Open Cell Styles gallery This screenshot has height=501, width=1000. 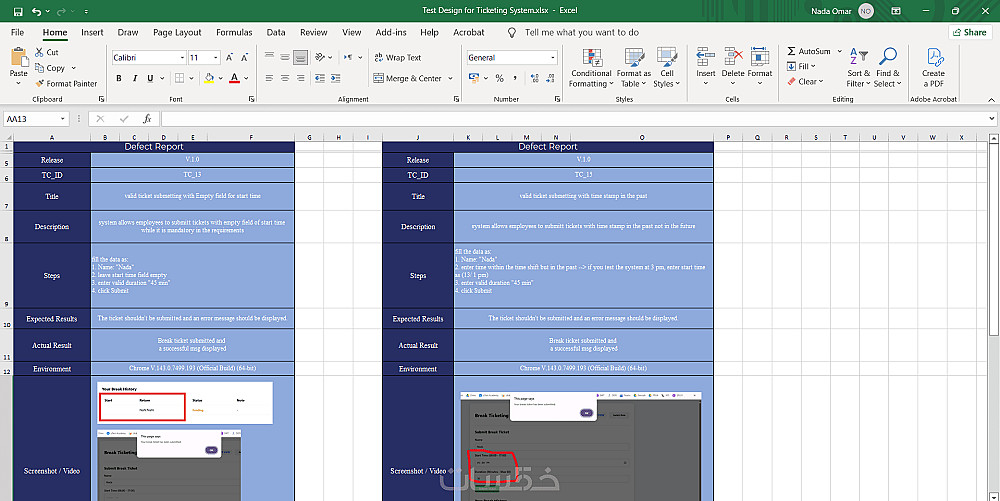[666, 68]
